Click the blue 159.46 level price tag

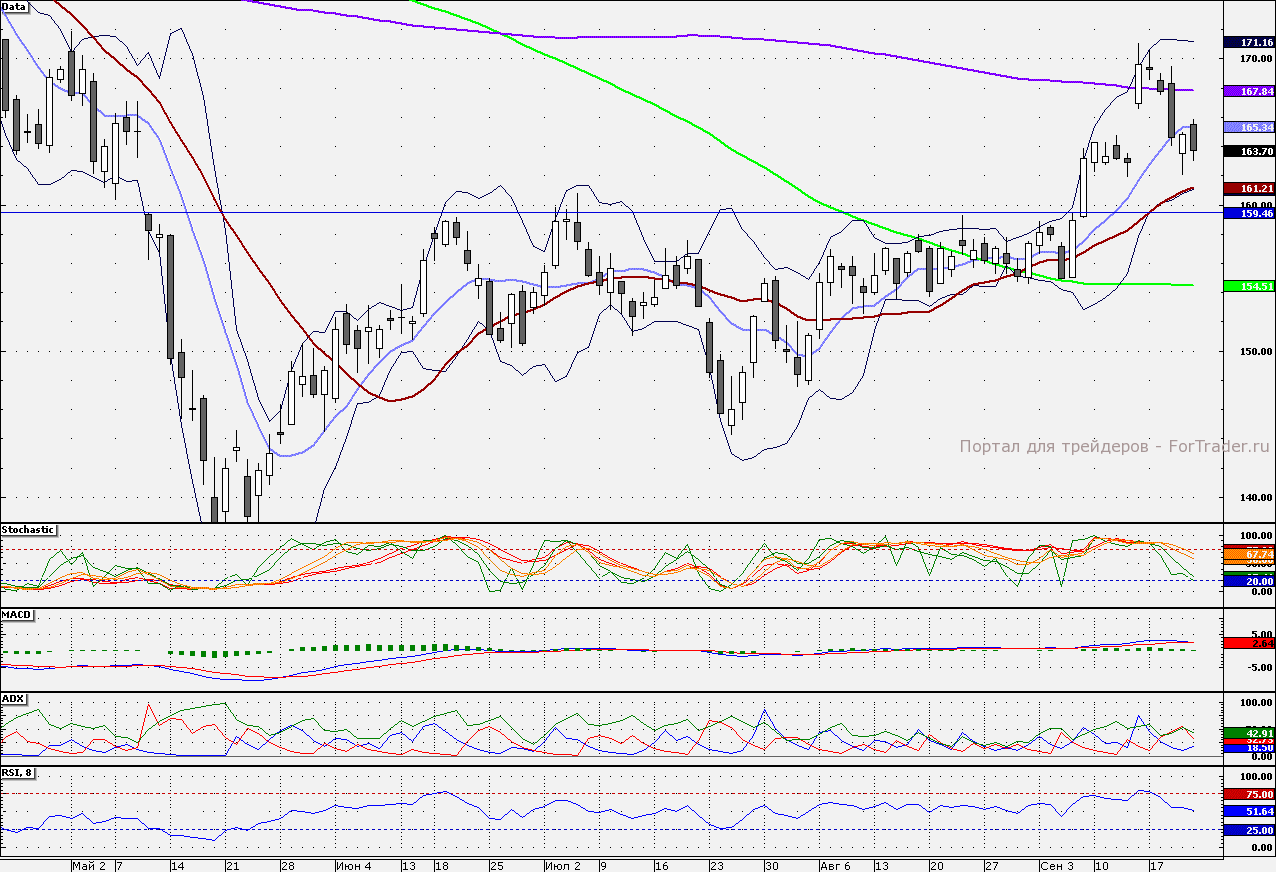click(x=1249, y=213)
